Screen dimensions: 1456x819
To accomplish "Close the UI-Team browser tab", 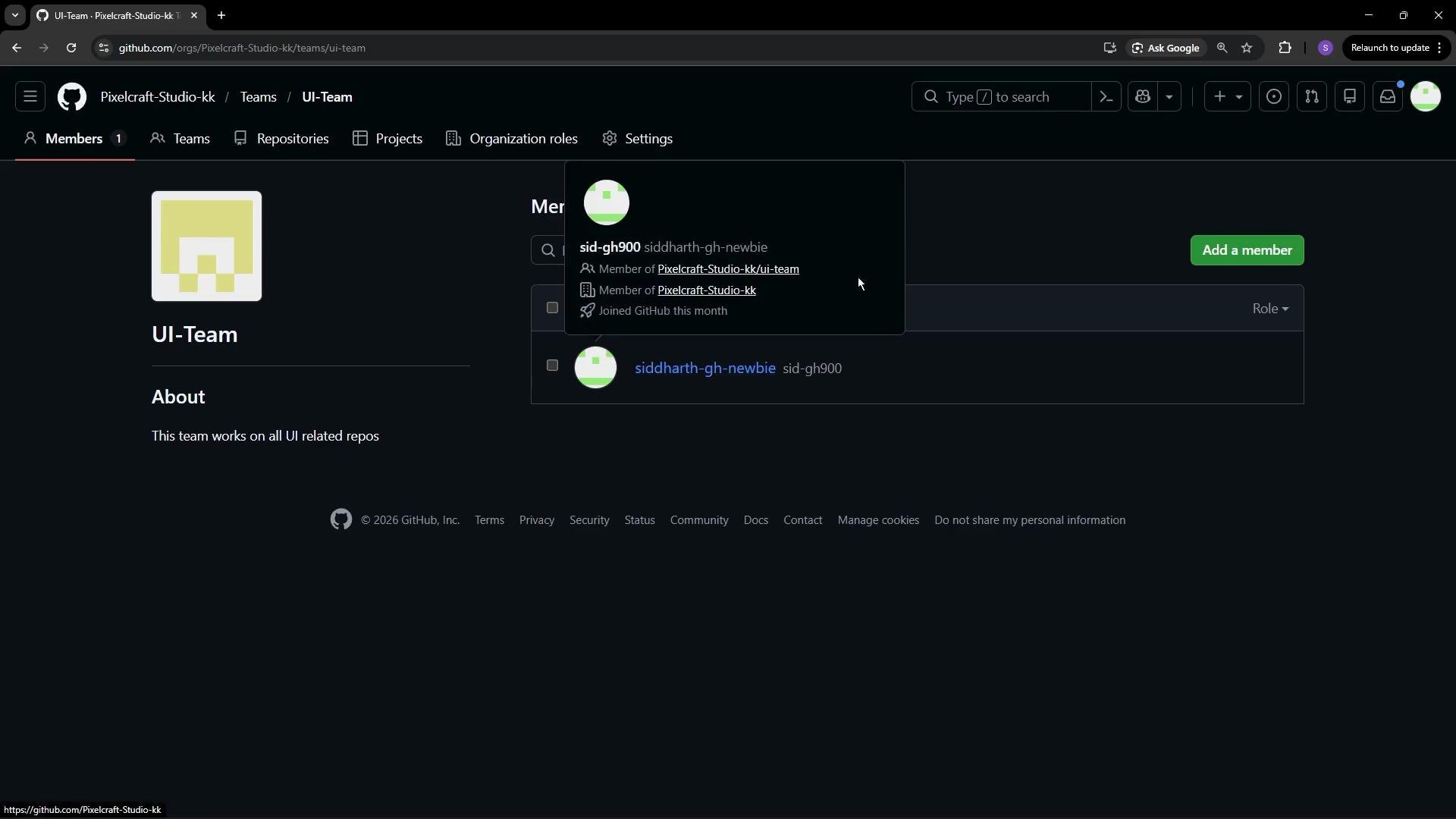I will (194, 15).
